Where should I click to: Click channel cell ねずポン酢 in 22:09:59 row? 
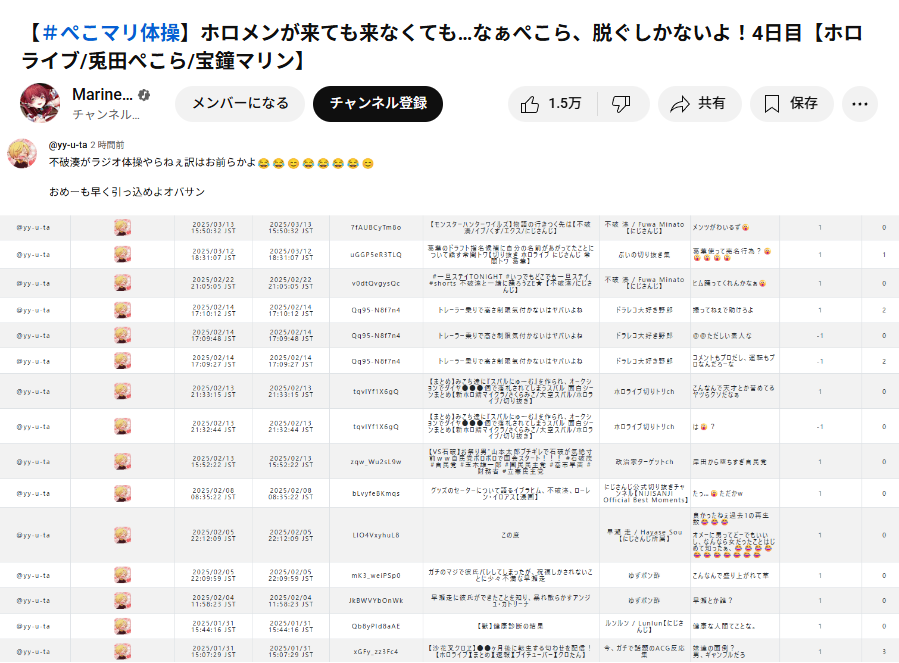[644, 575]
